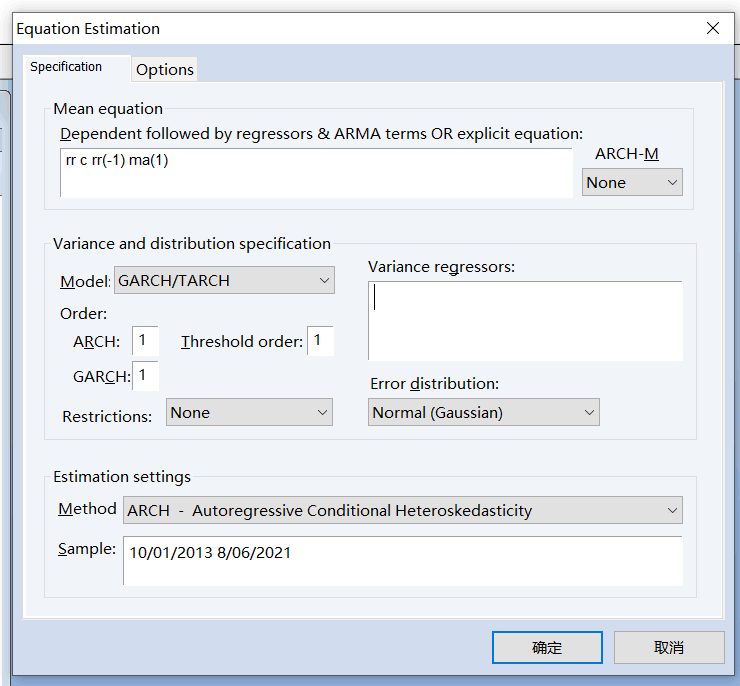
Task: Click the Error distribution dropdown arrow
Action: click(x=589, y=412)
